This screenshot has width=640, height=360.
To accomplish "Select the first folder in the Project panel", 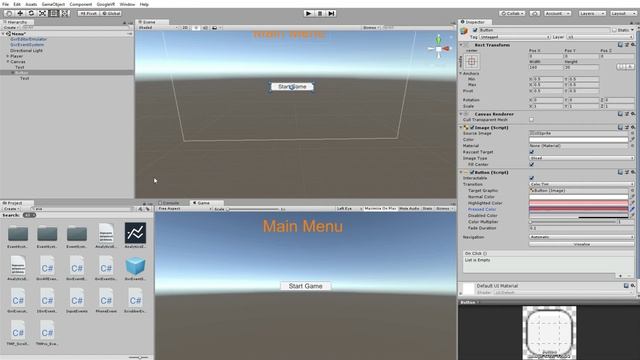I will click(x=18, y=234).
